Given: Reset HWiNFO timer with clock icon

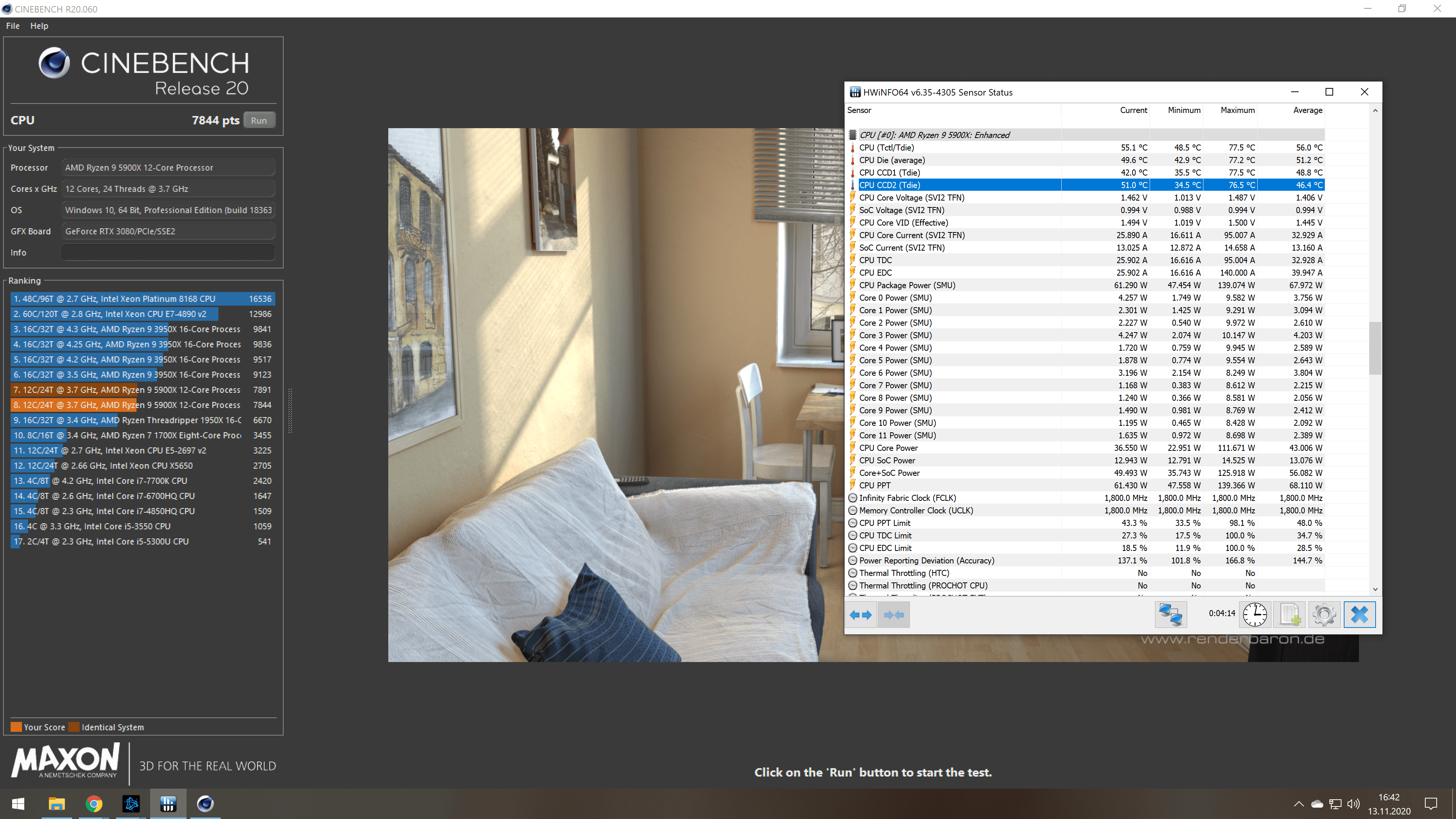Looking at the screenshot, I should point(1255,615).
